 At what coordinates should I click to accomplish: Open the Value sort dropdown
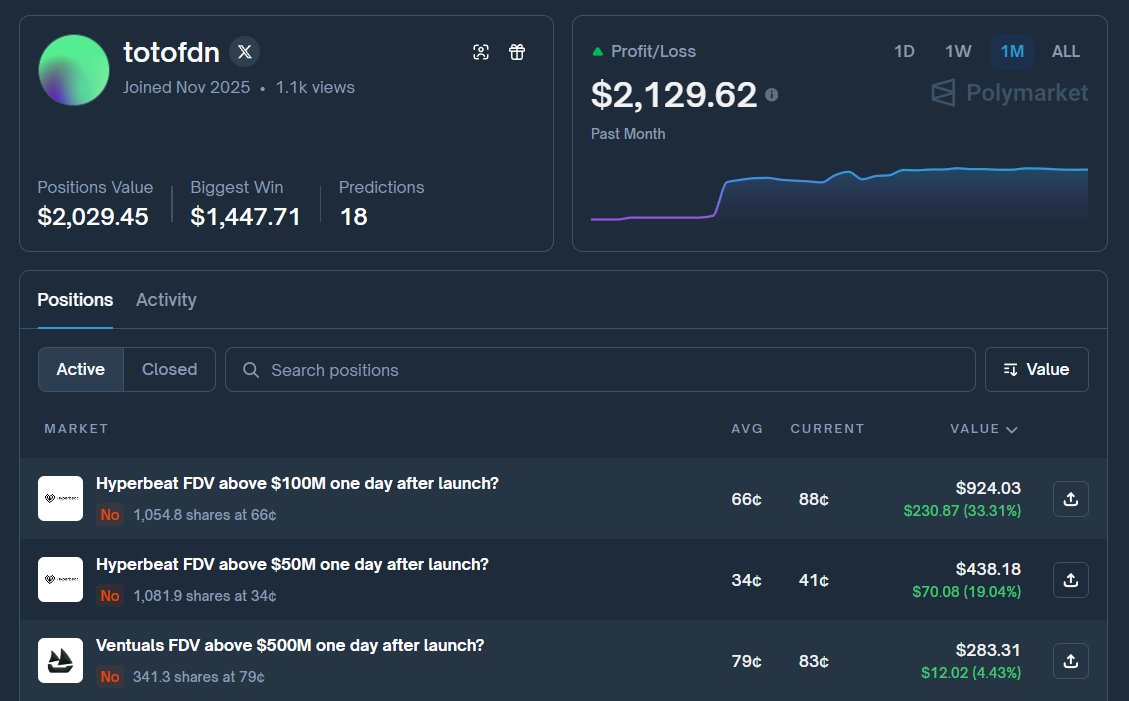point(1037,369)
